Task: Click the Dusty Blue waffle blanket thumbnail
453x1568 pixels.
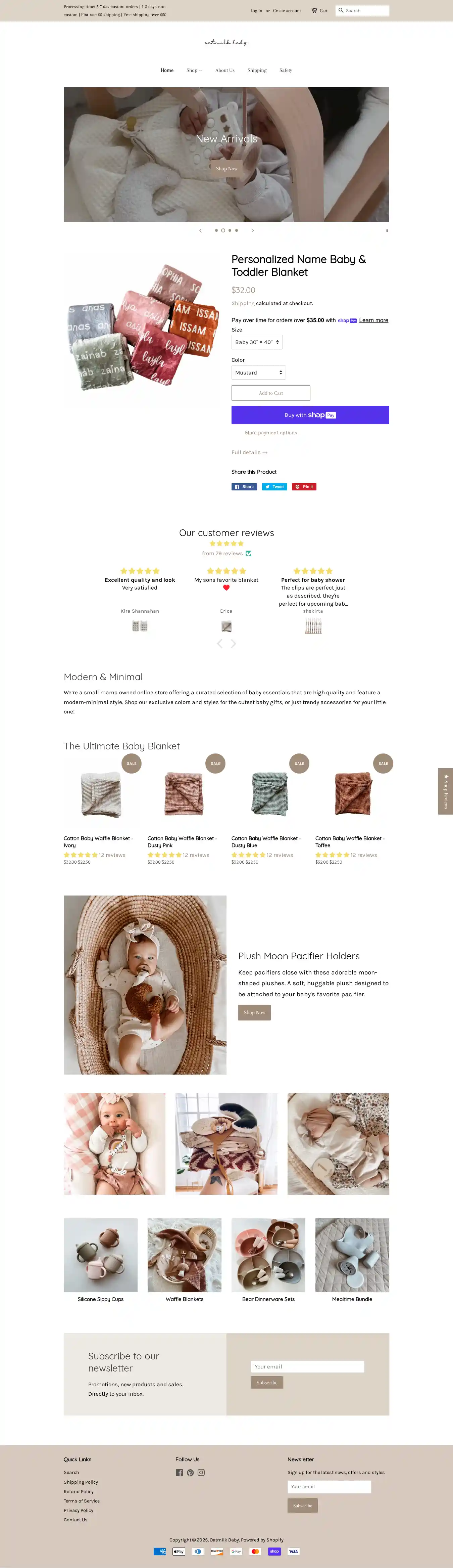Action: pos(268,794)
